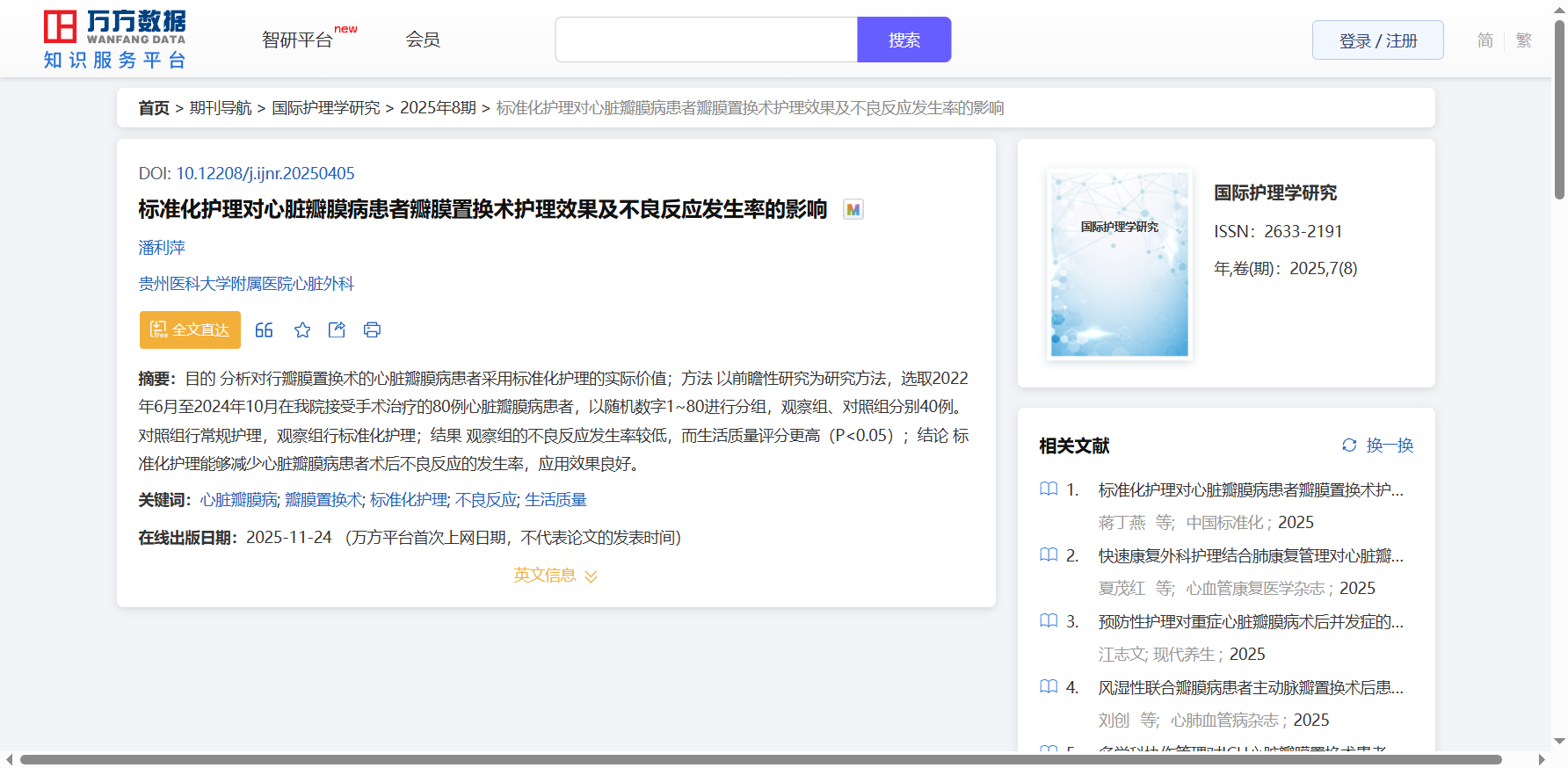
Task: Click the share article icon
Action: (337, 330)
